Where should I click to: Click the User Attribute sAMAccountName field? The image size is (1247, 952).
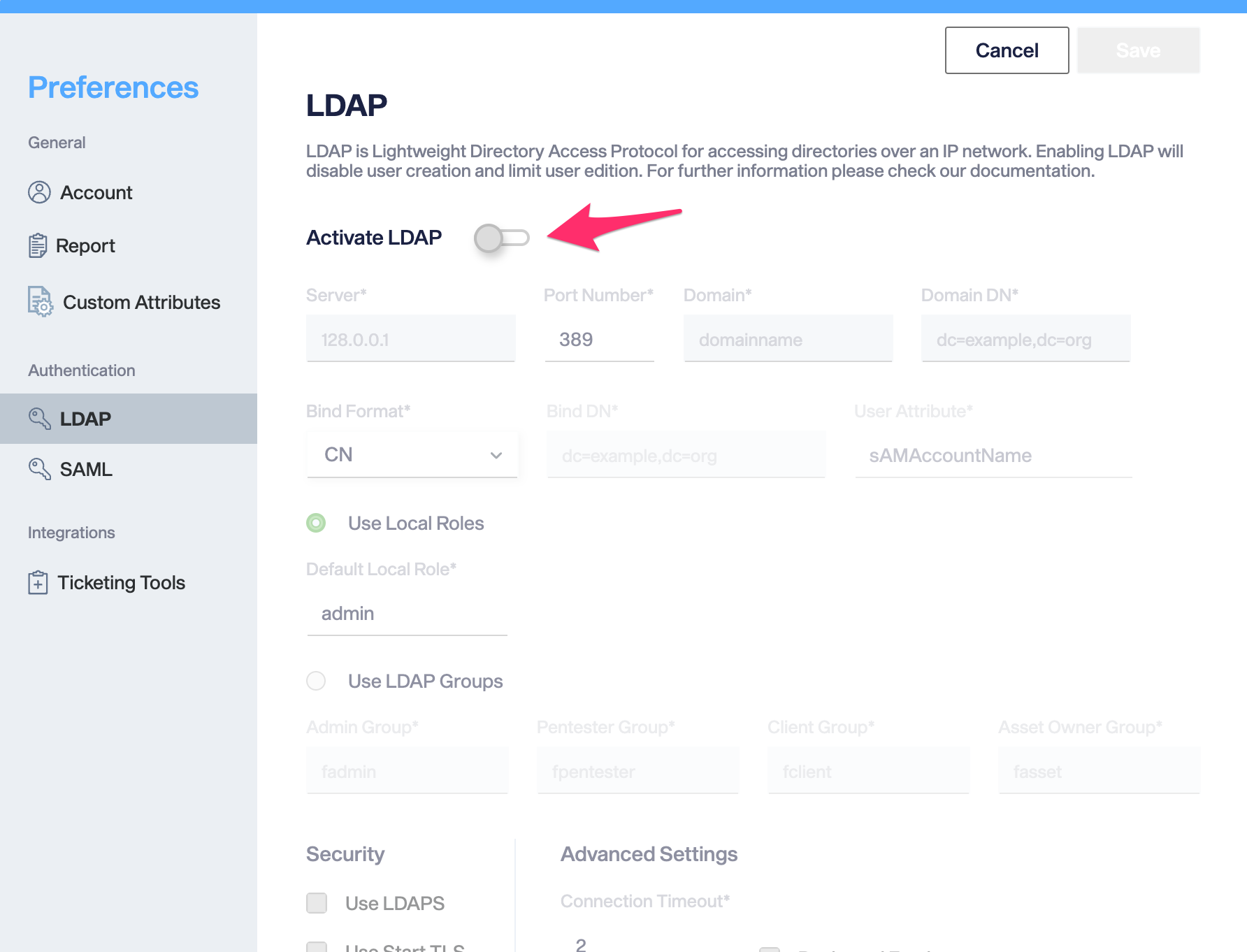click(994, 455)
